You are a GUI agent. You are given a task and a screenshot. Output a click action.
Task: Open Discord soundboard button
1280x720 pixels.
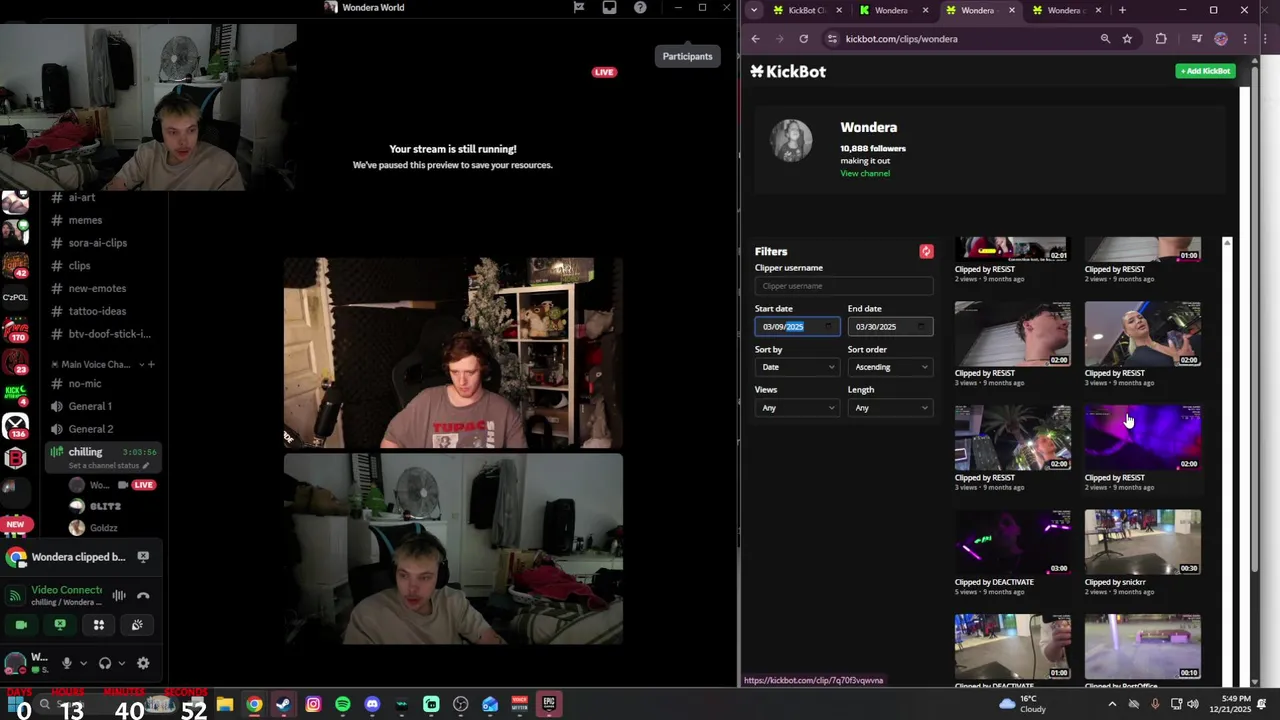coord(137,625)
